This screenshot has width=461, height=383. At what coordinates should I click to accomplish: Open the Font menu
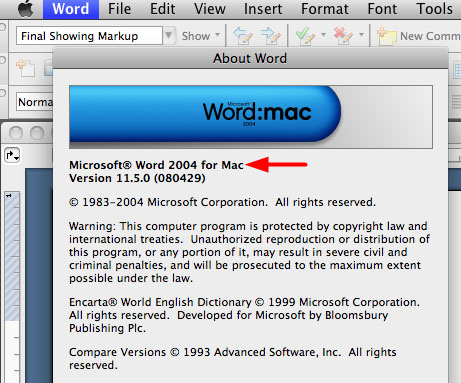point(382,9)
